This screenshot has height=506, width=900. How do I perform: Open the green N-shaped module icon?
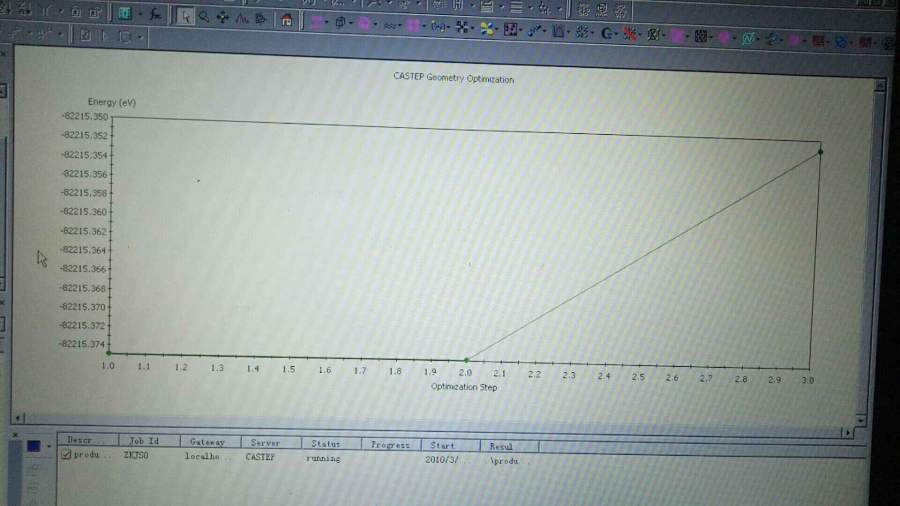(x=748, y=38)
